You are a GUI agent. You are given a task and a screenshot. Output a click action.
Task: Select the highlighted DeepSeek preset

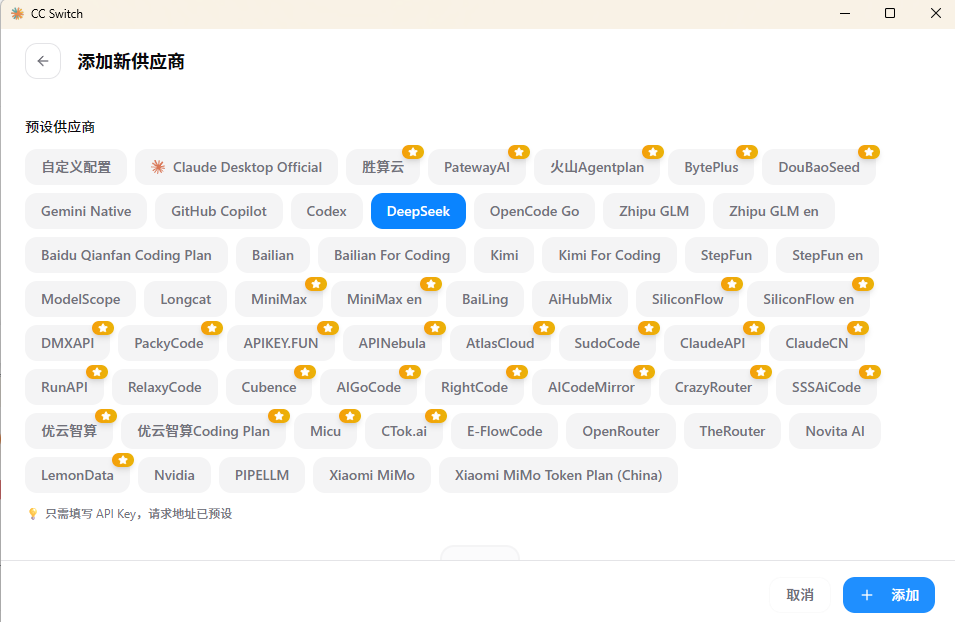point(418,211)
